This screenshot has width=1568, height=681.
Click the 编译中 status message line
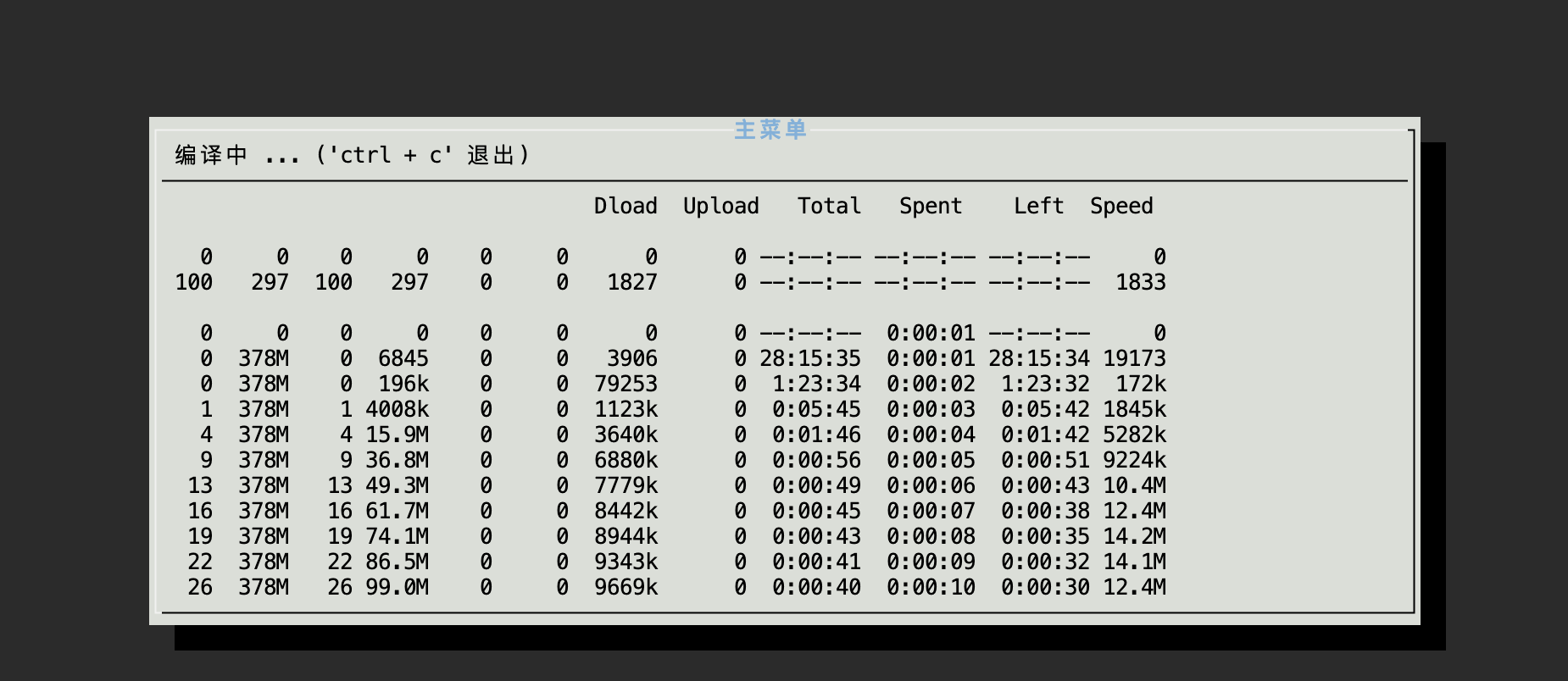pyautogui.click(x=352, y=155)
